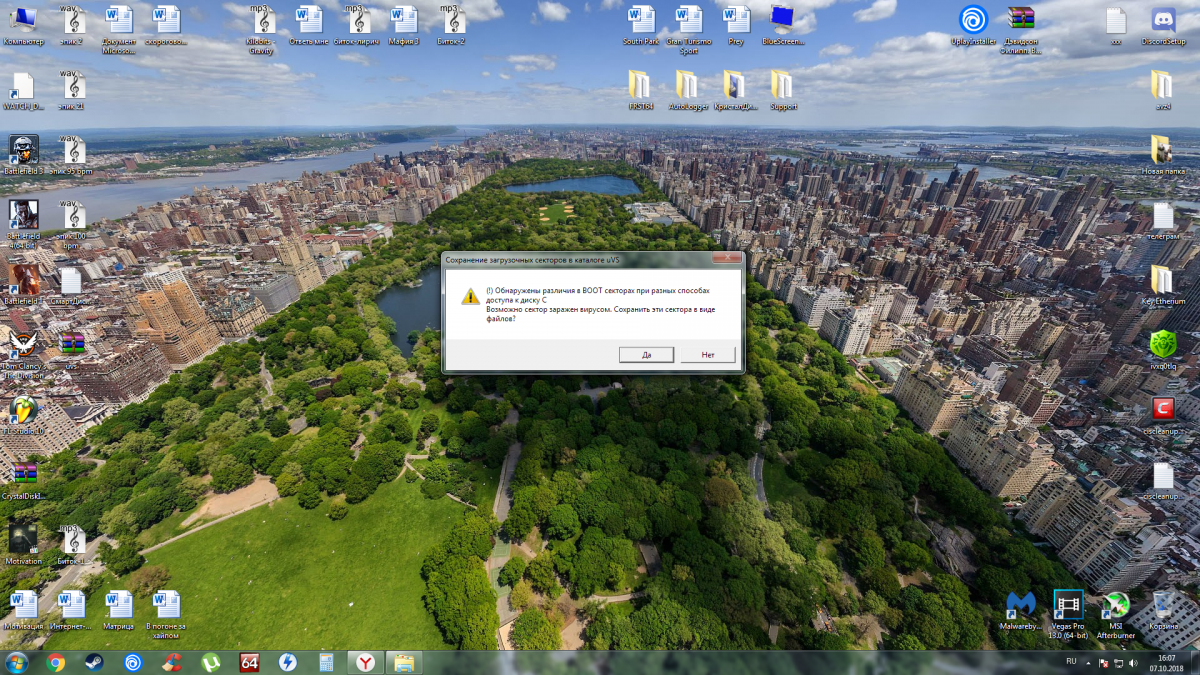This screenshot has width=1200, height=675.
Task: Open the South Park Word document
Action: click(641, 26)
